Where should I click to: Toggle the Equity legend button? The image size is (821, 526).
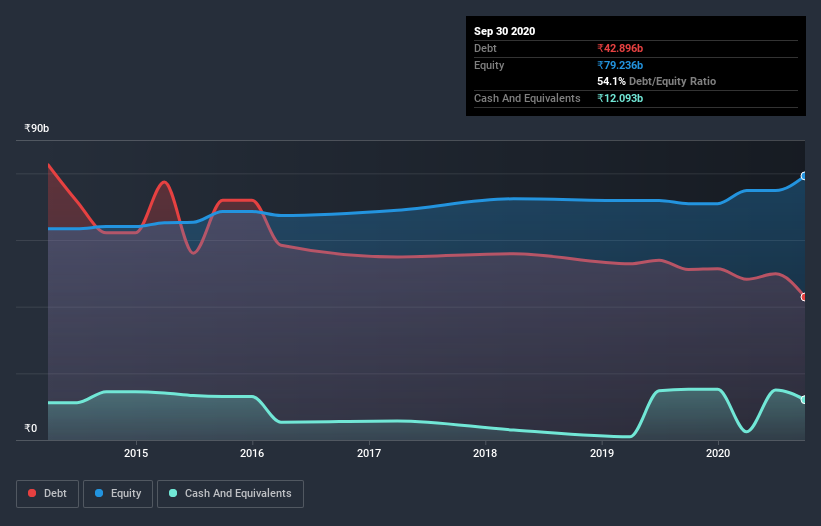(118, 494)
